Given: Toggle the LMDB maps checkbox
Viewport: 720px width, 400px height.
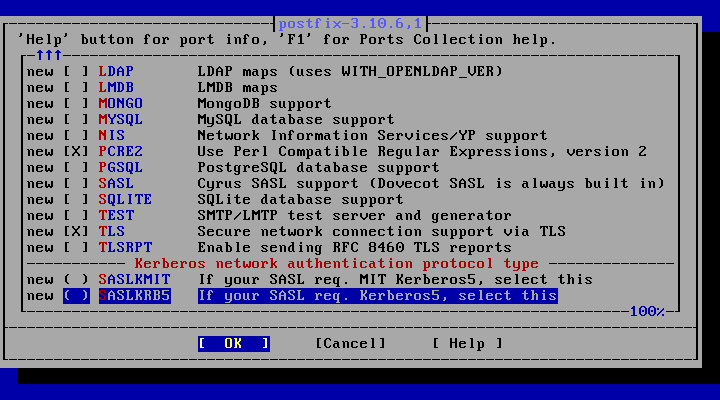Looking at the screenshot, I should point(76,88).
